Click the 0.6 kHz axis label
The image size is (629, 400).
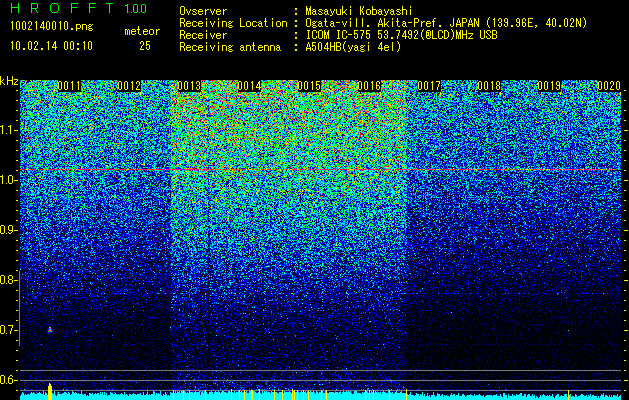click(x=9, y=380)
